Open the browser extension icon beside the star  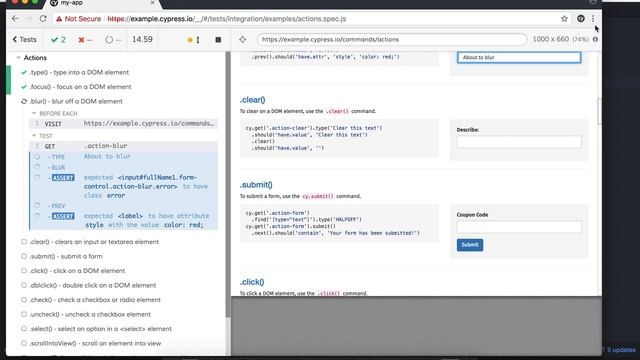coord(580,19)
